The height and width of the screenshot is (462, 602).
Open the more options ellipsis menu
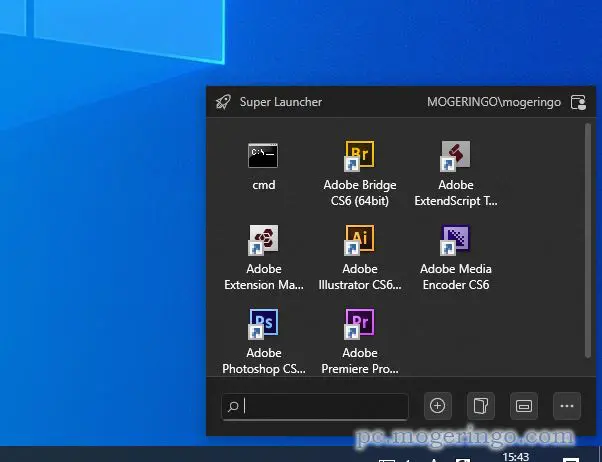coord(567,406)
